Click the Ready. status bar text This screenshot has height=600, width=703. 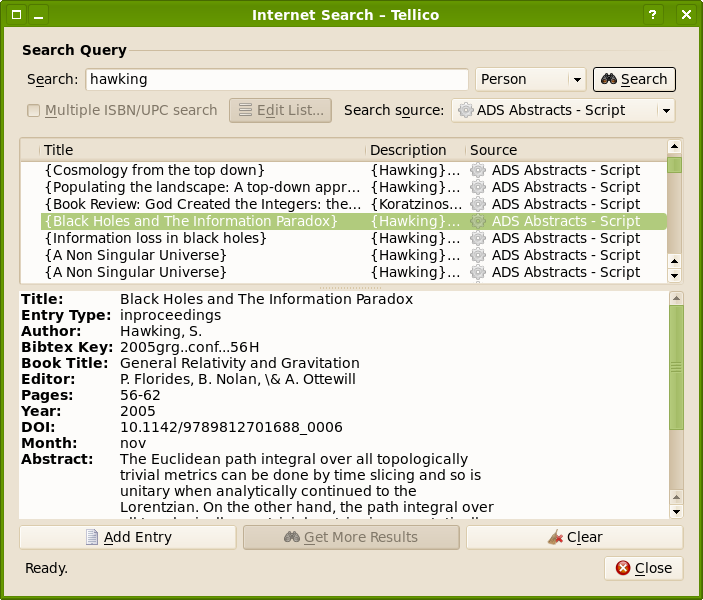coord(46,569)
